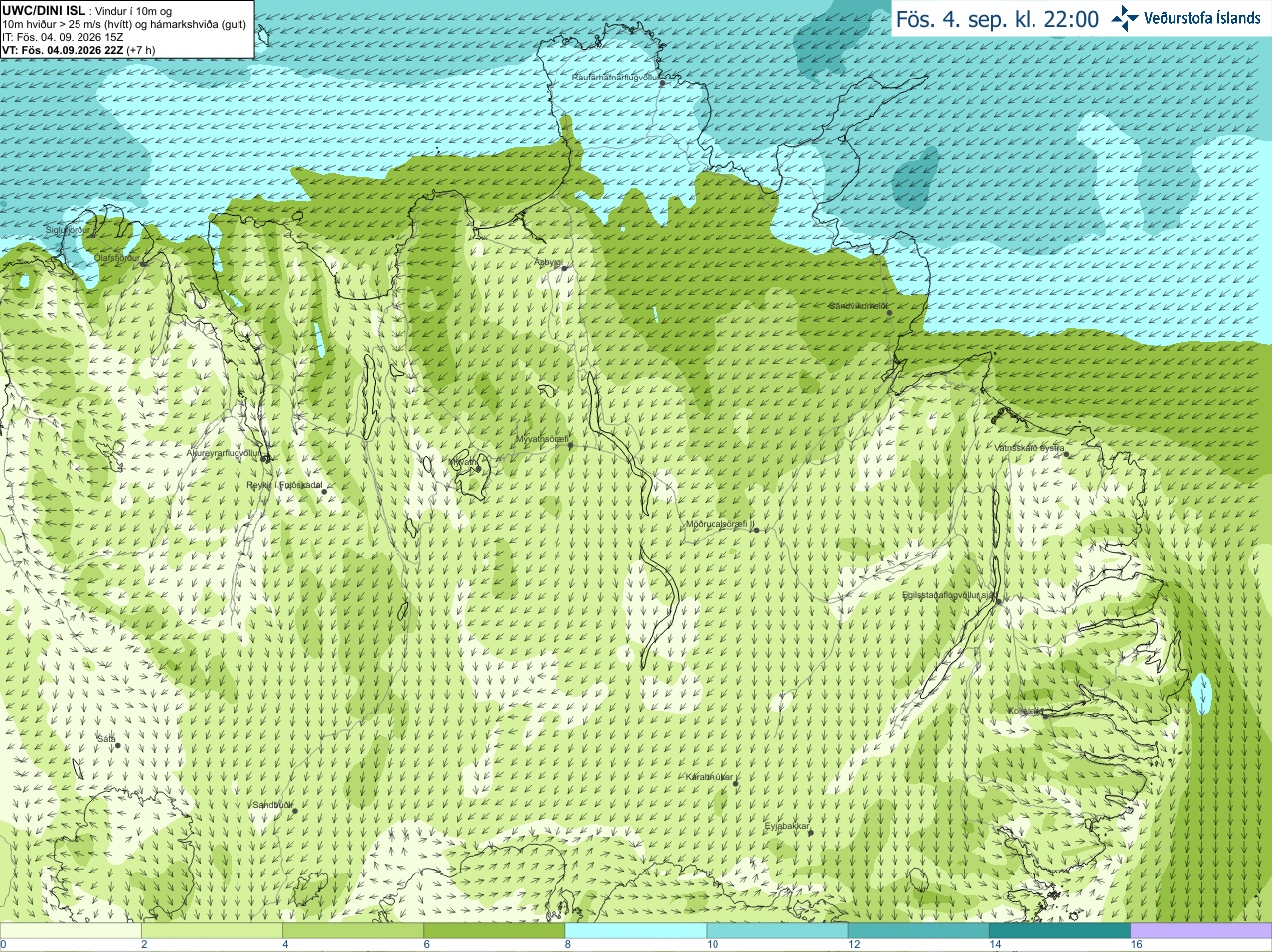Click the Sandvíkurheiði station marker
The height and width of the screenshot is (952, 1272).
click(890, 313)
